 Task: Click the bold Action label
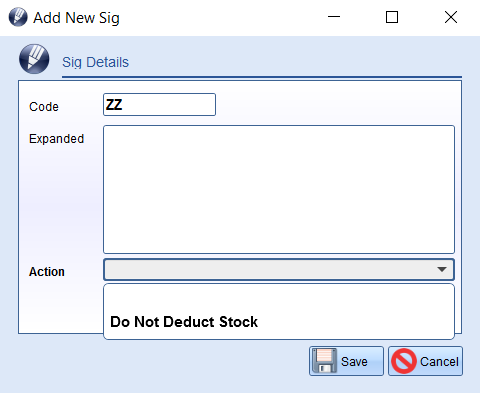pyautogui.click(x=47, y=272)
